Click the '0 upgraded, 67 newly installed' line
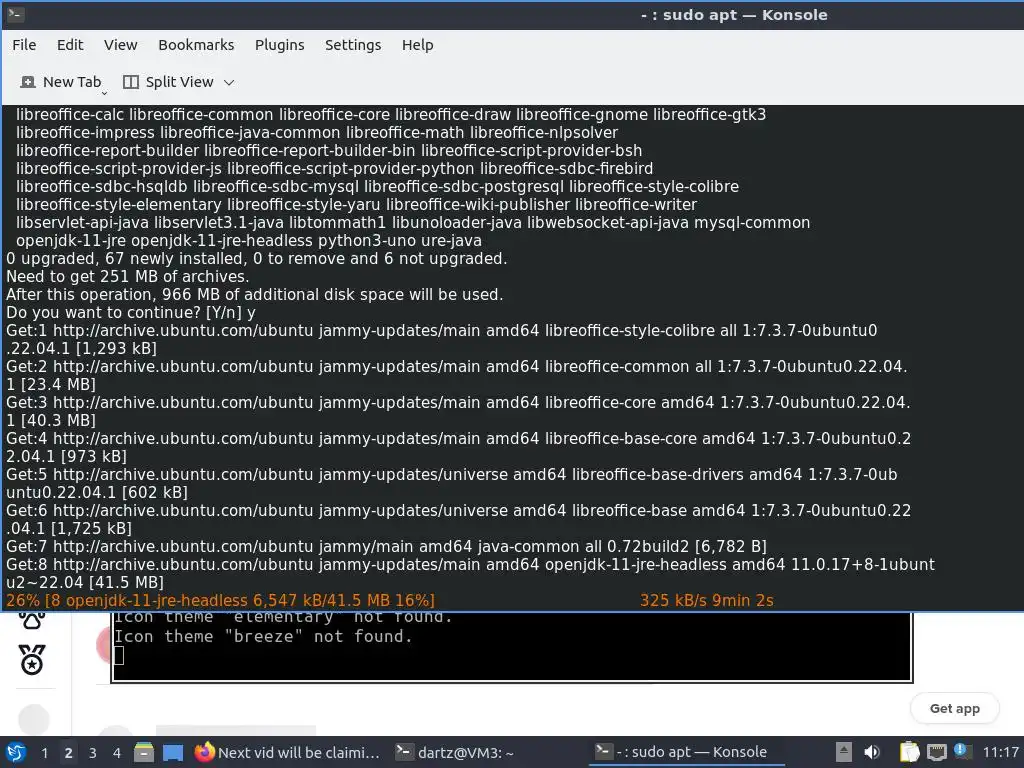This screenshot has width=1024, height=768. click(x=257, y=259)
